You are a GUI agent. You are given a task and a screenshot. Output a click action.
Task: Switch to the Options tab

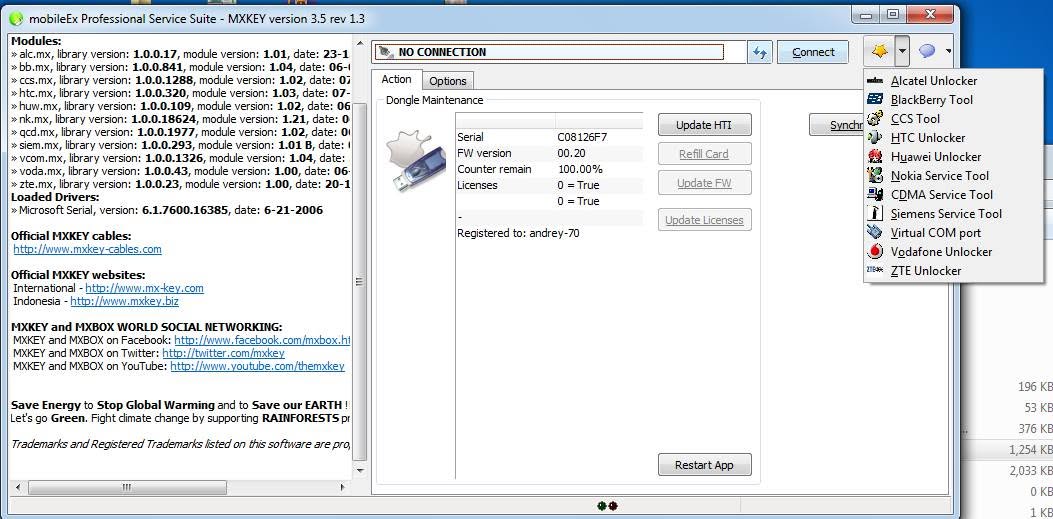[x=448, y=81]
